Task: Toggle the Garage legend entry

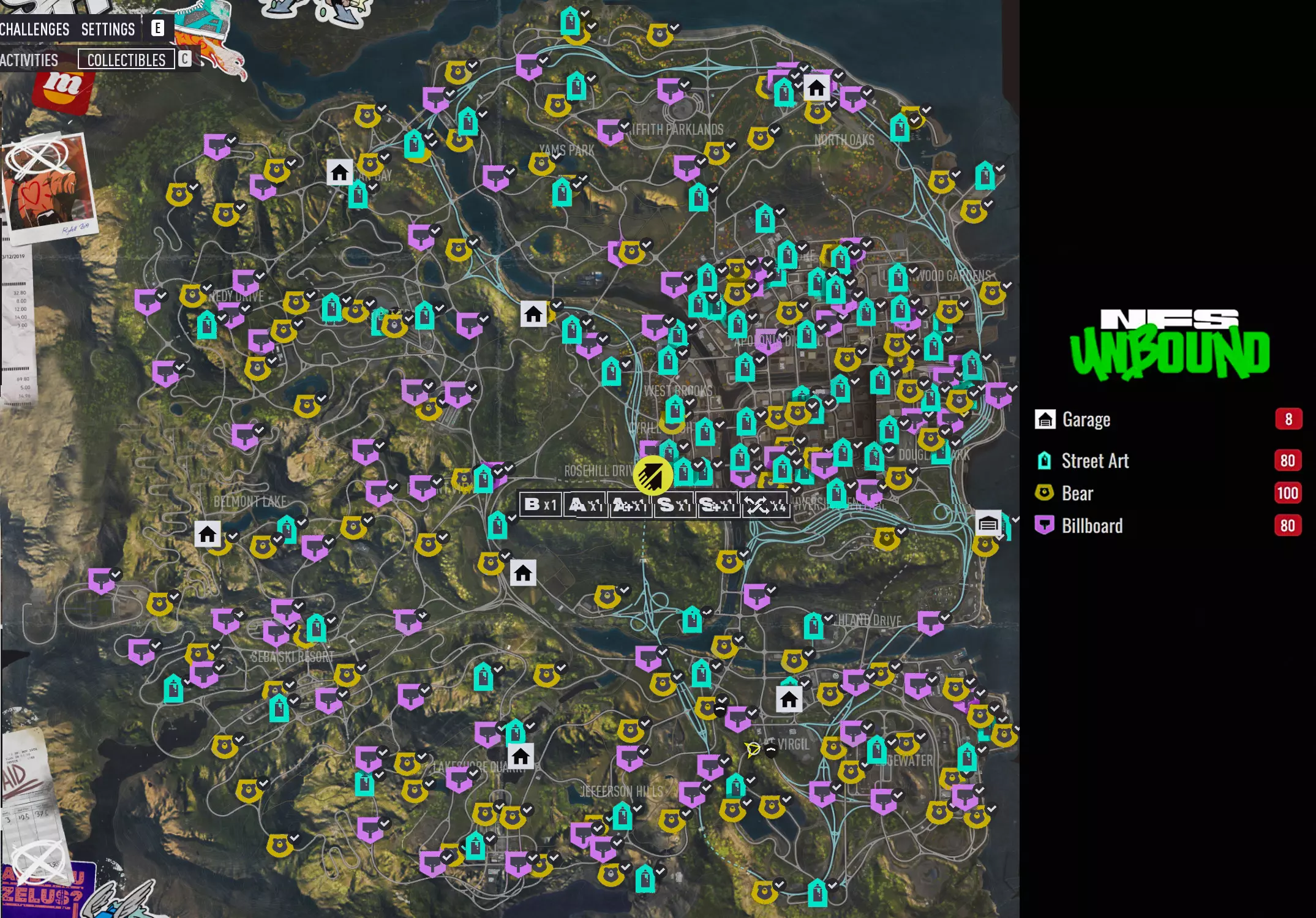Action: point(1086,419)
